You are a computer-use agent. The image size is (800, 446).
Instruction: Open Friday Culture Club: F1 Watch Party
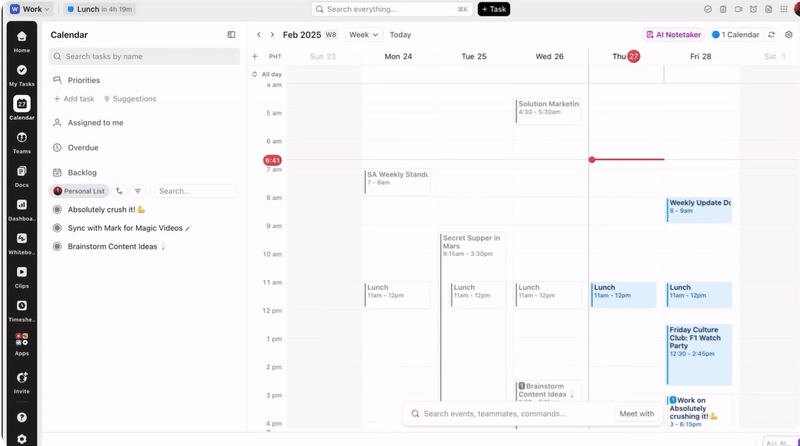coord(699,354)
